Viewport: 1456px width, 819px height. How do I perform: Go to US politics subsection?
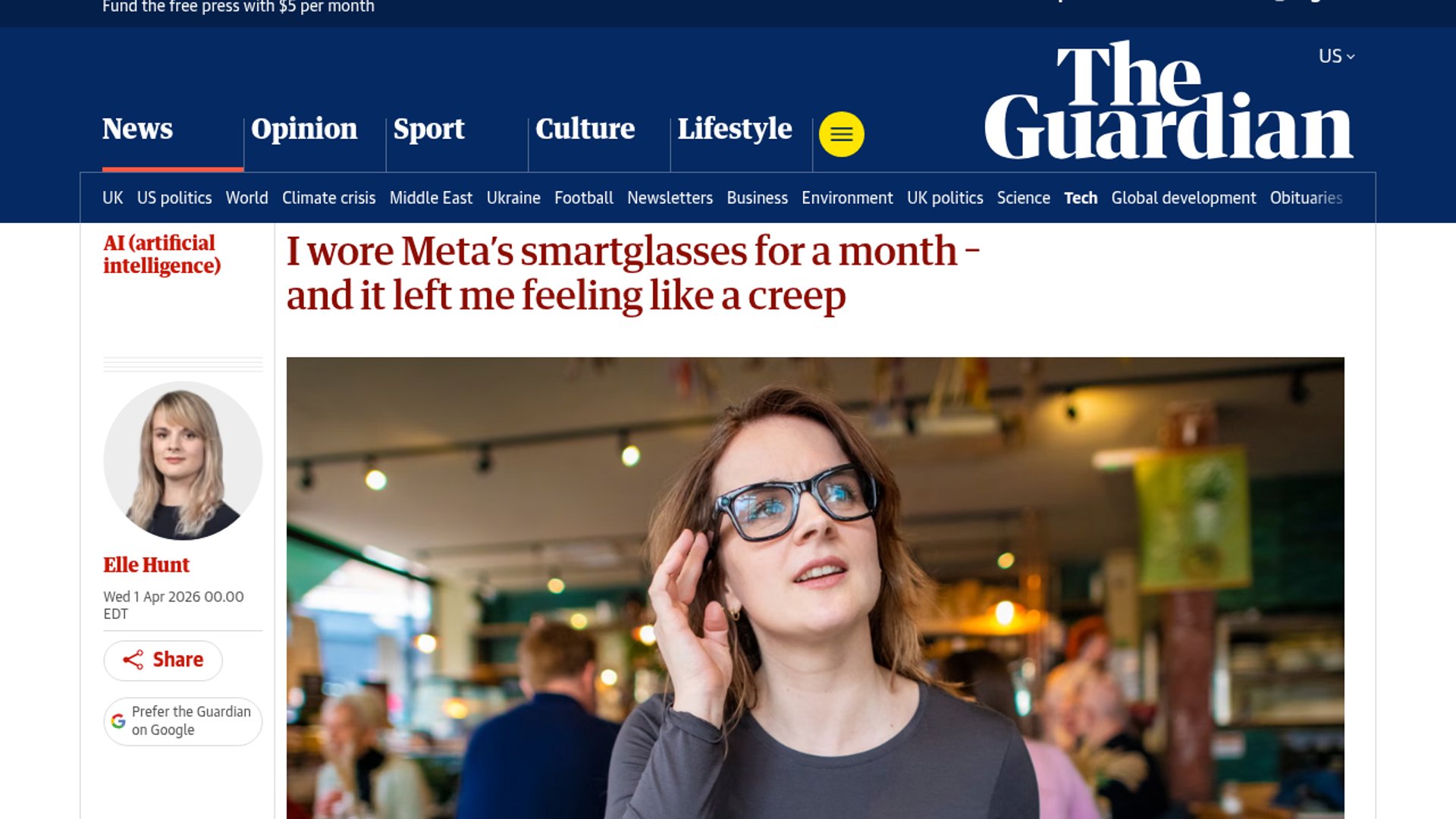174,198
